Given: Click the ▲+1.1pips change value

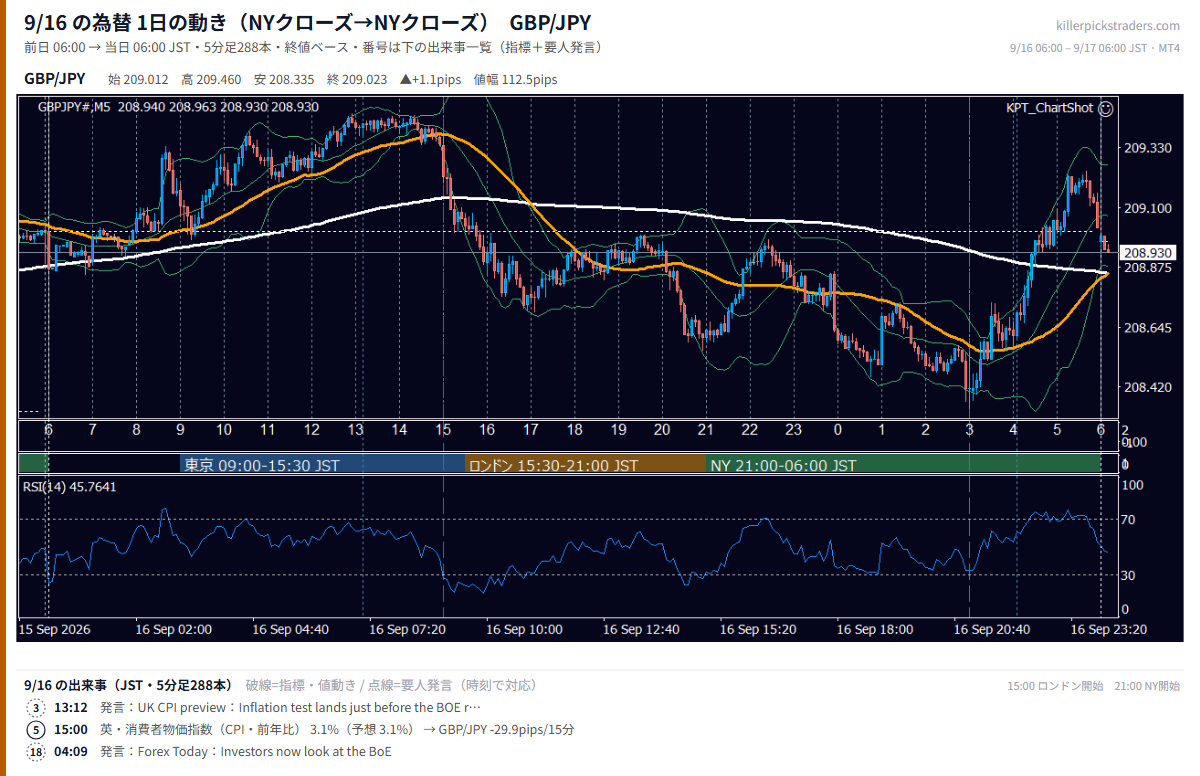Looking at the screenshot, I should click(x=430, y=80).
